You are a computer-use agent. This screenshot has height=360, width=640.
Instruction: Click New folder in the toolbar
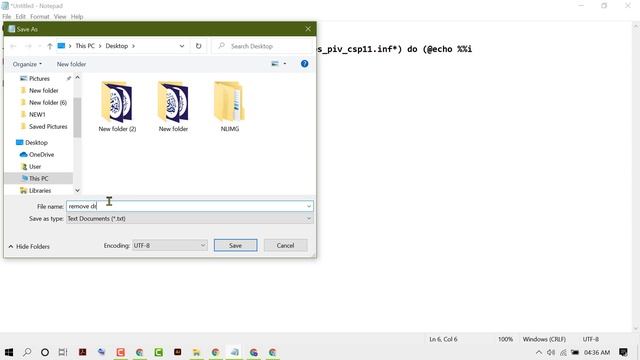coord(71,64)
